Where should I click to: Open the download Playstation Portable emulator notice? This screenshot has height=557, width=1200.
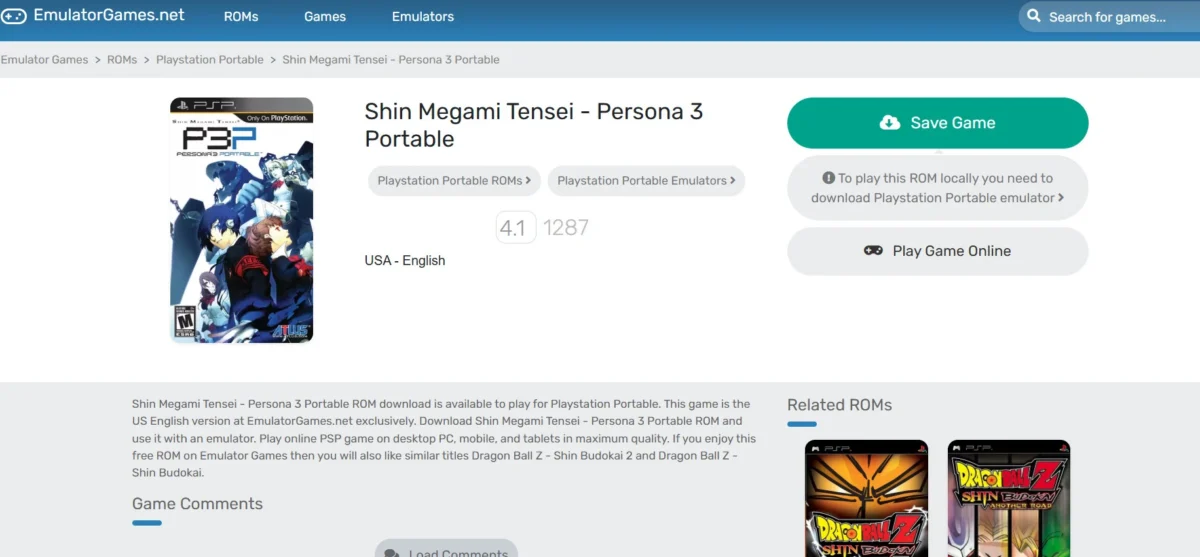tap(937, 188)
